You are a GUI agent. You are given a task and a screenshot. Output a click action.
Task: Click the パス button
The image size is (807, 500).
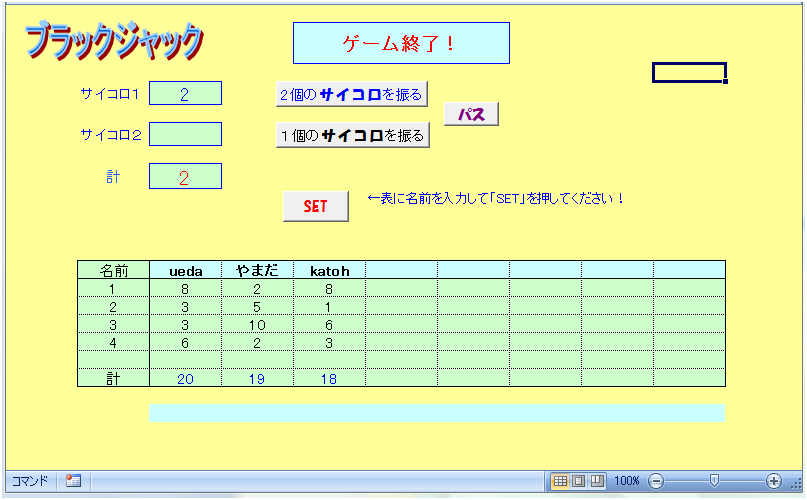coord(471,114)
